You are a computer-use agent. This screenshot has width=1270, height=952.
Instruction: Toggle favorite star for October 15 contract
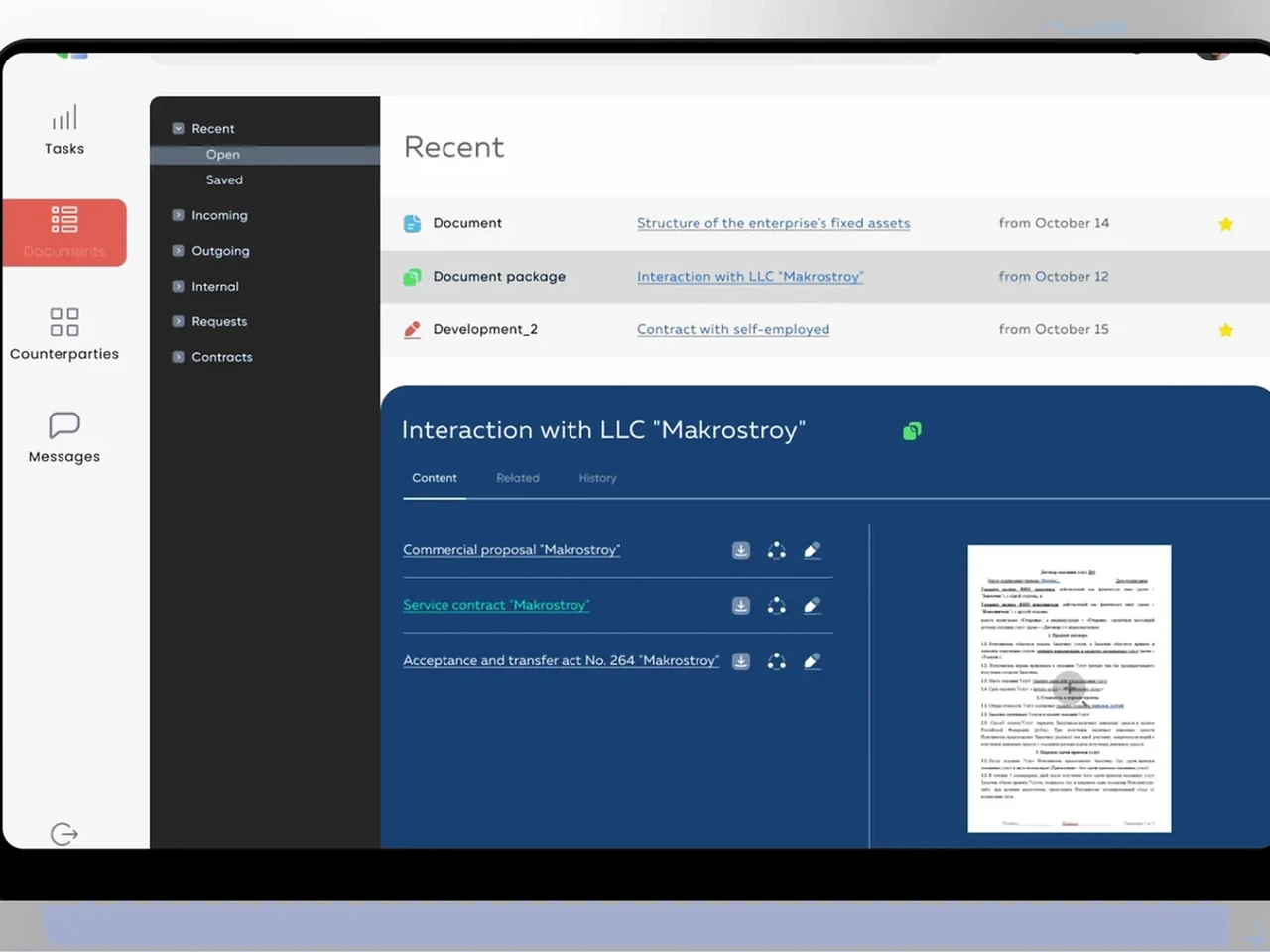click(x=1226, y=330)
